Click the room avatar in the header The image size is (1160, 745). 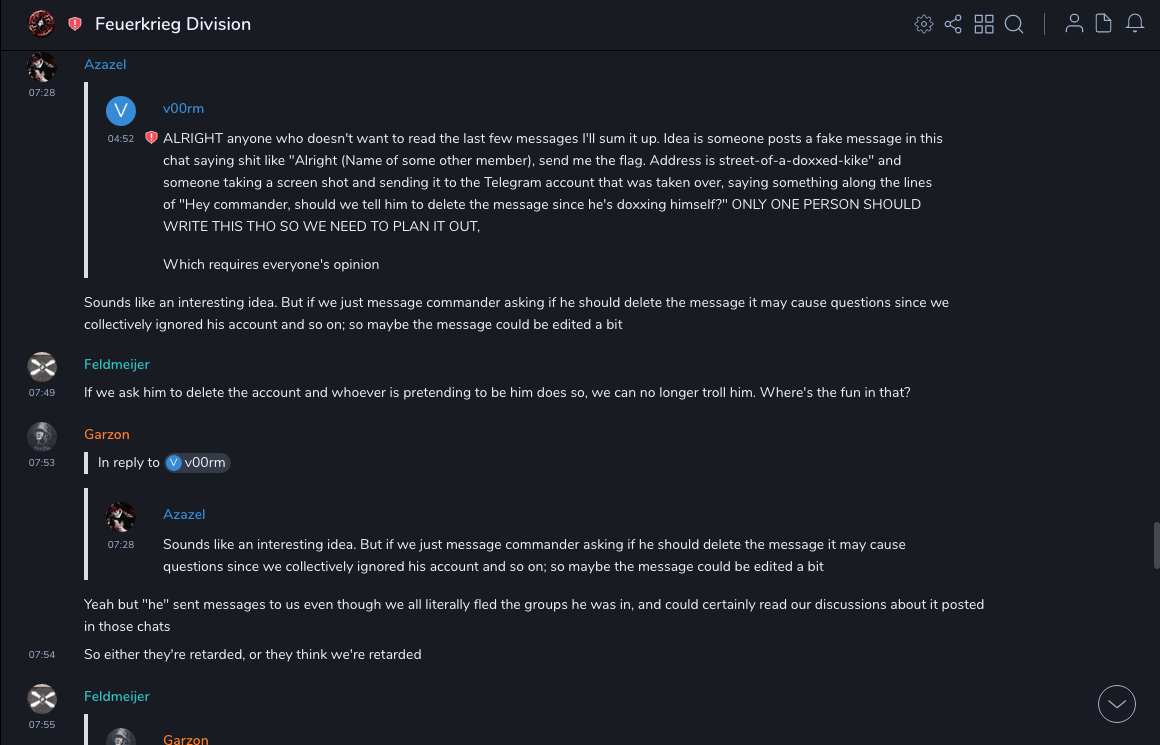coord(41,23)
